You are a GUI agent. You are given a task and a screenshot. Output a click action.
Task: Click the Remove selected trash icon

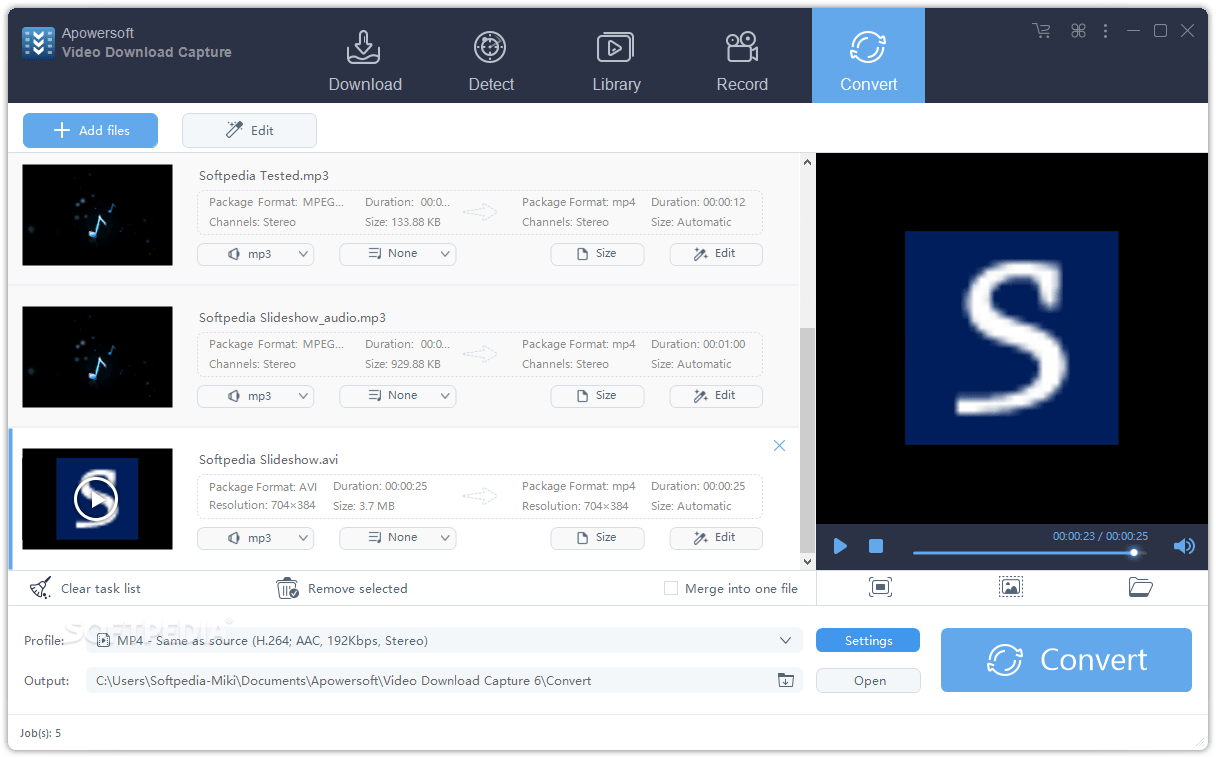288,588
